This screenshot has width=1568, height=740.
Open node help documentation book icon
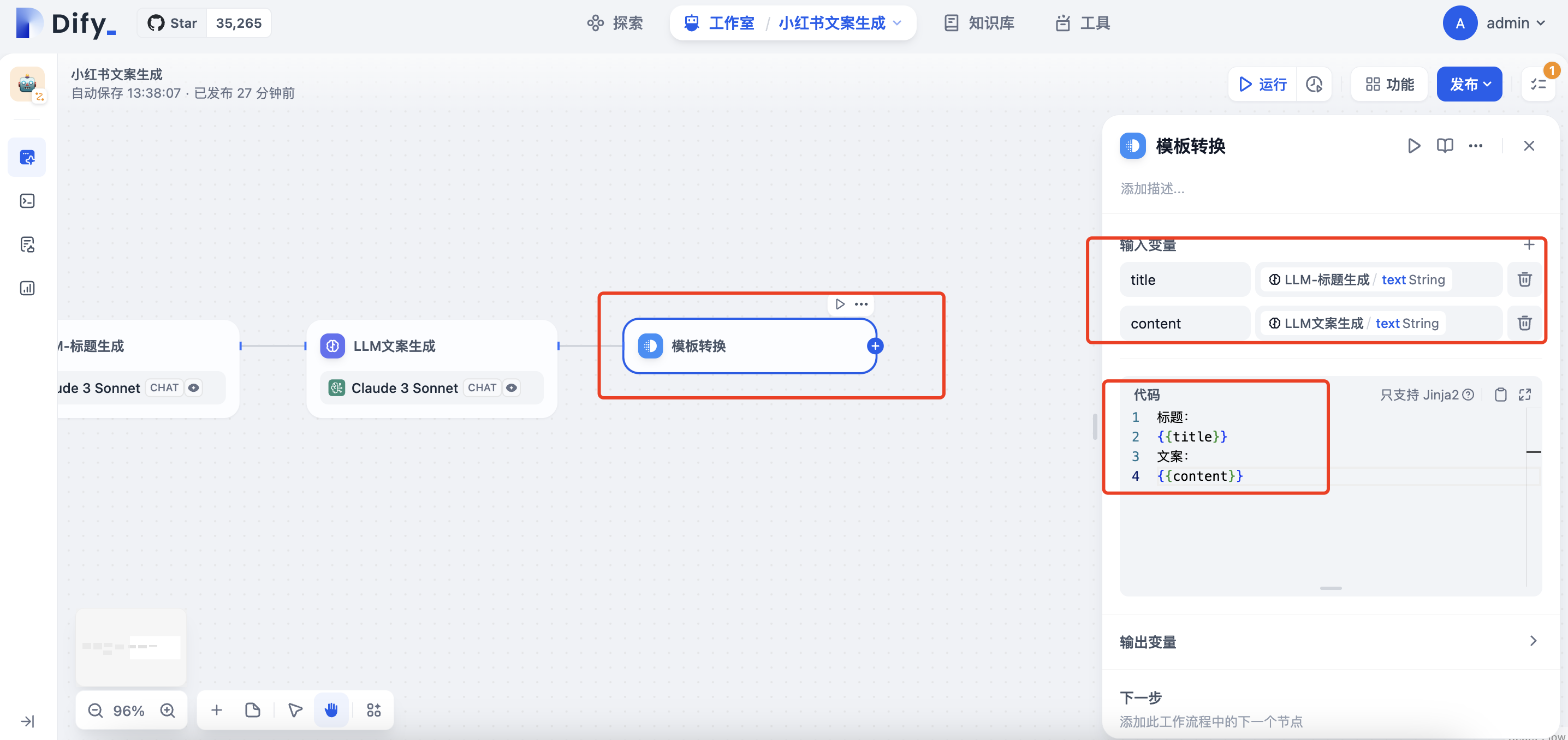1445,146
